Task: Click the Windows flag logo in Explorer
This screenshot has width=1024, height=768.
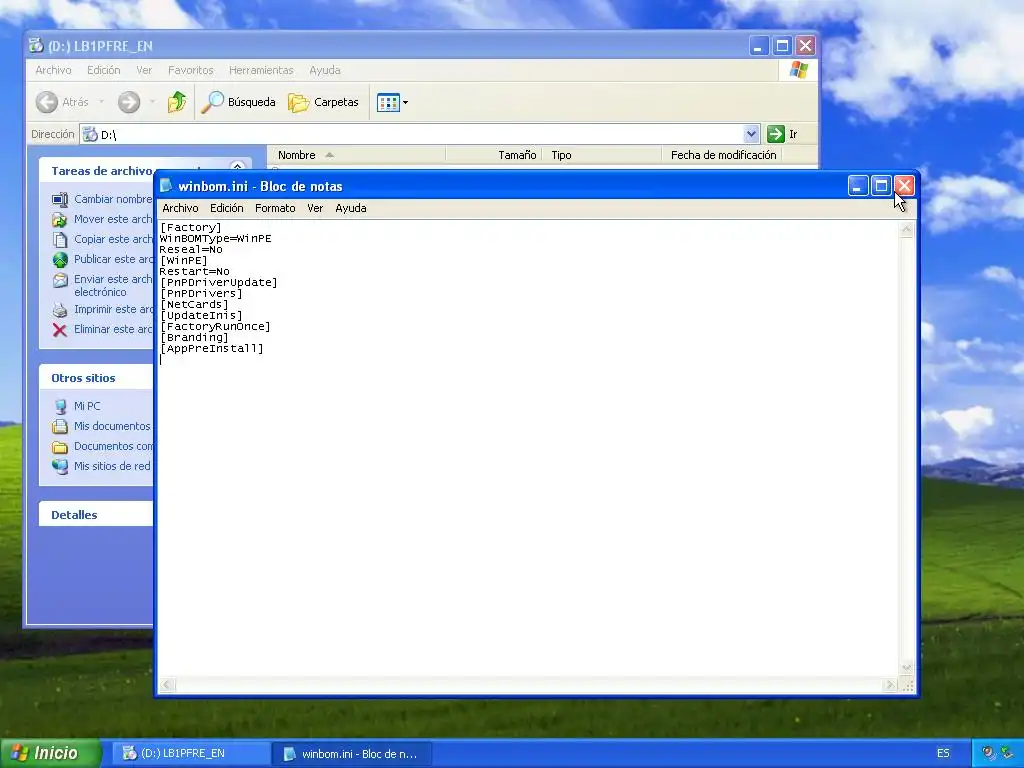Action: (x=799, y=70)
